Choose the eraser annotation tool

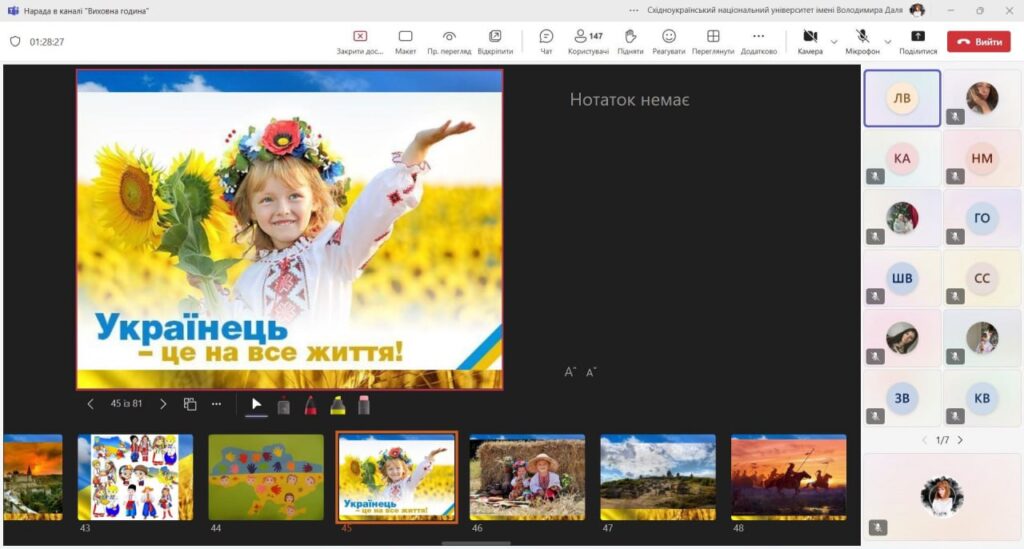[x=364, y=405]
